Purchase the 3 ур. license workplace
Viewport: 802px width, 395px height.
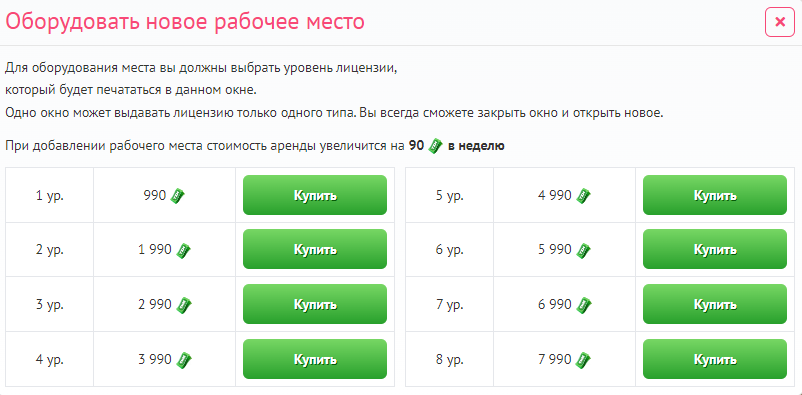click(315, 304)
